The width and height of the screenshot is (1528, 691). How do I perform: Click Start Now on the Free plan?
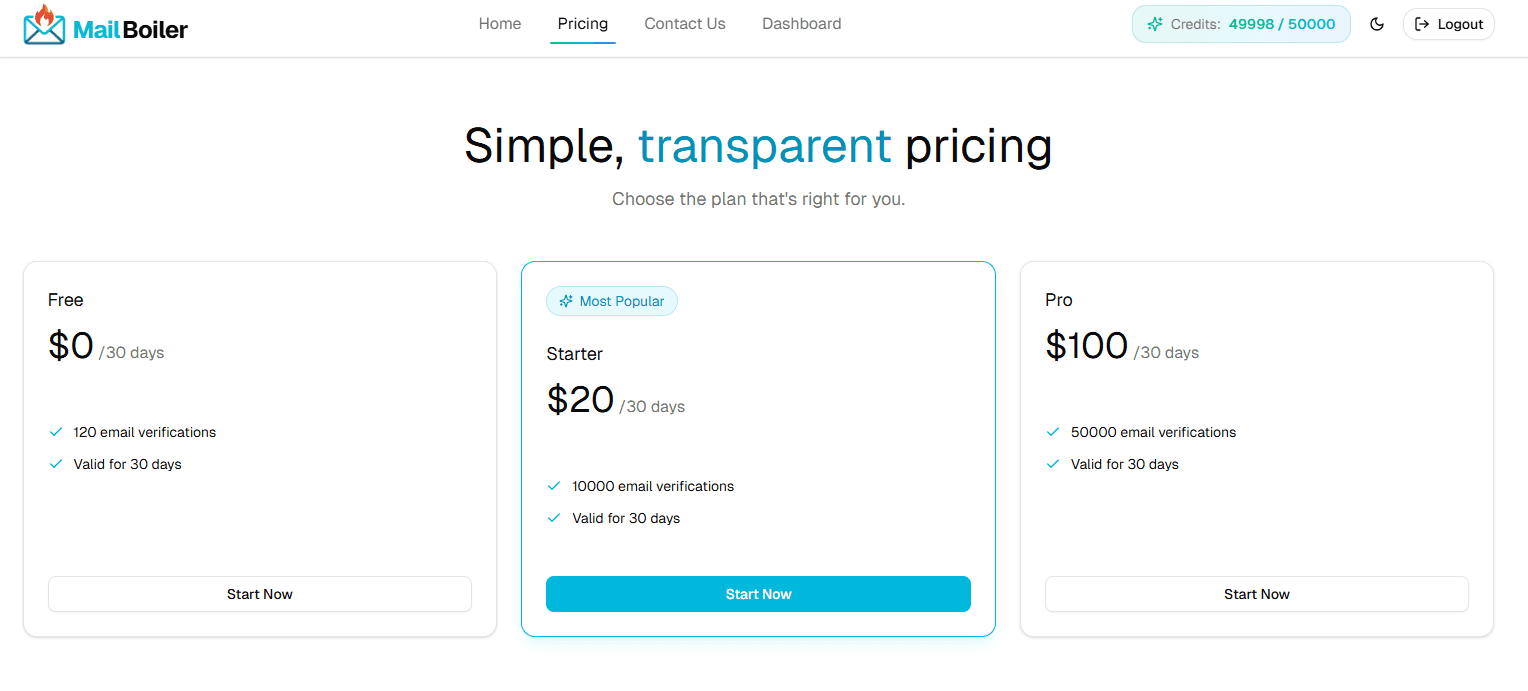point(259,594)
